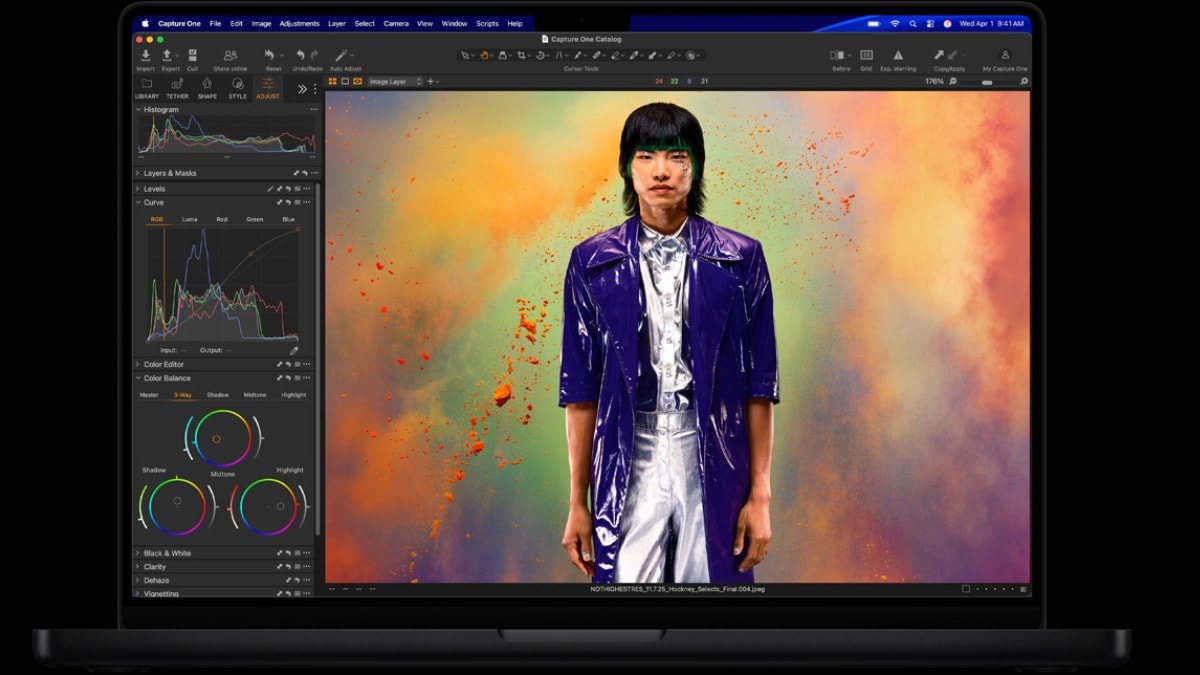Click the Spotlight search icon in menu bar

click(x=912, y=23)
